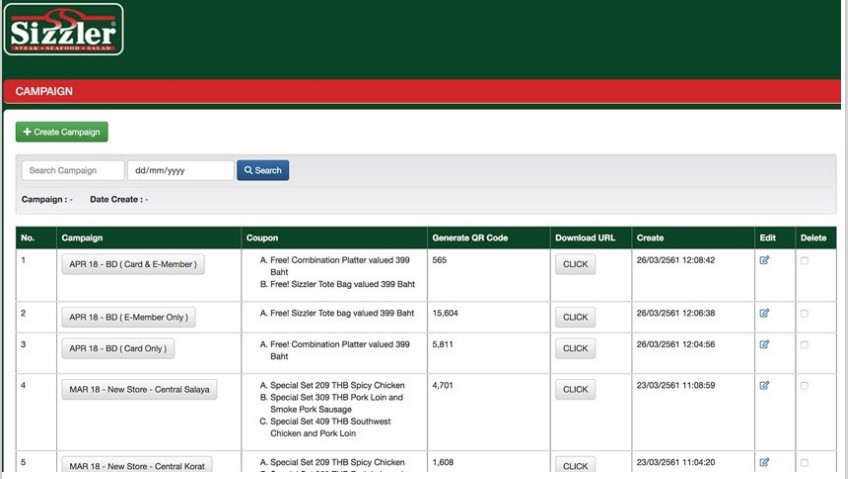The height and width of the screenshot is (479, 848).
Task: Click create date 26/03/2561 12:06:38
Action: 675,313
